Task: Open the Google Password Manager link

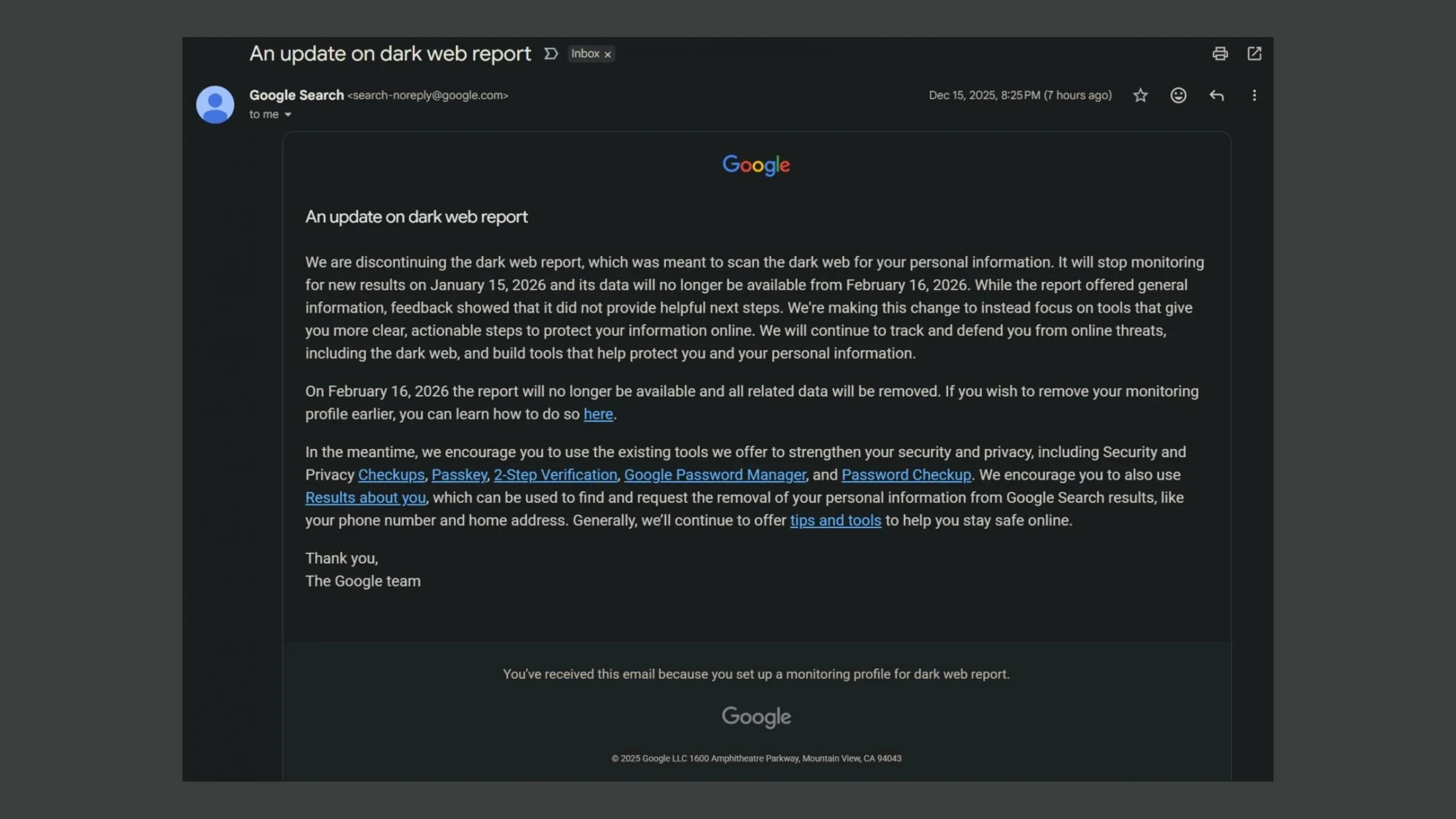Action: pos(714,475)
